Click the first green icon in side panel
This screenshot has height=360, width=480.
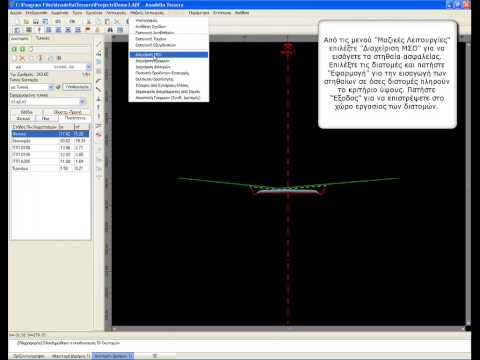pyautogui.click(x=14, y=49)
